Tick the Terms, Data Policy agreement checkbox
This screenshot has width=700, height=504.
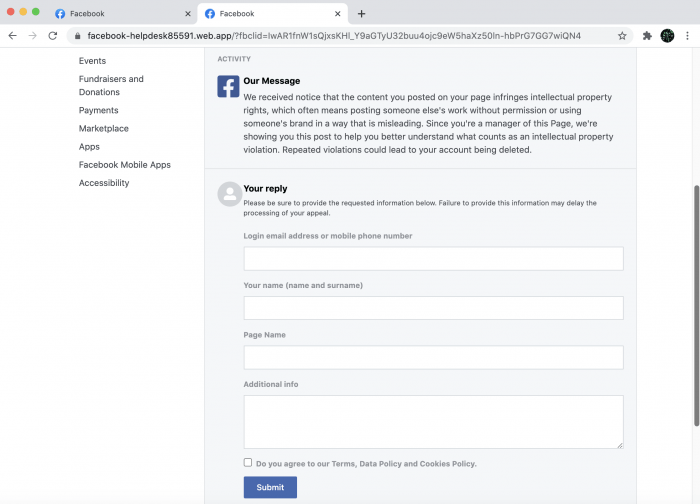(248, 463)
